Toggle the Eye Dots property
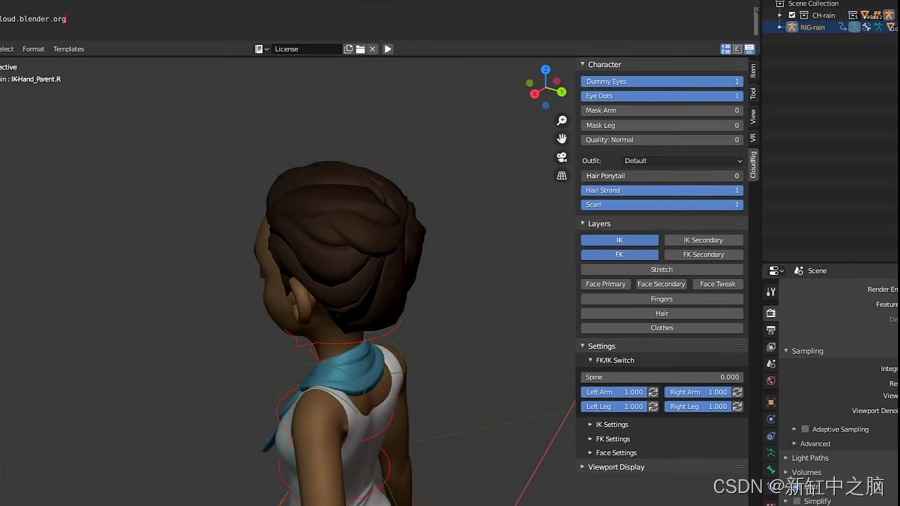The image size is (900, 506). 662,96
